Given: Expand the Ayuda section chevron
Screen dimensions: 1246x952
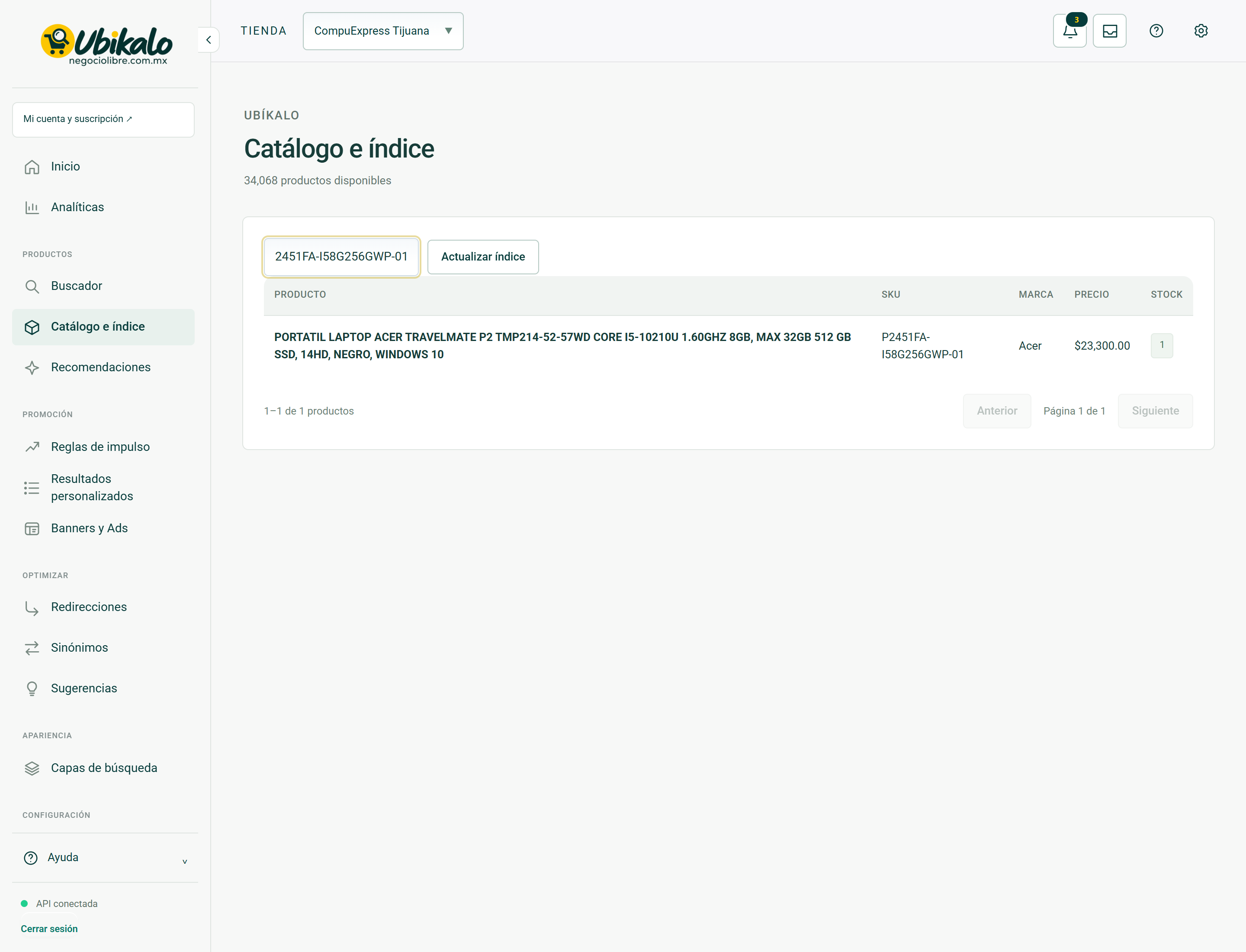Looking at the screenshot, I should (x=185, y=861).
